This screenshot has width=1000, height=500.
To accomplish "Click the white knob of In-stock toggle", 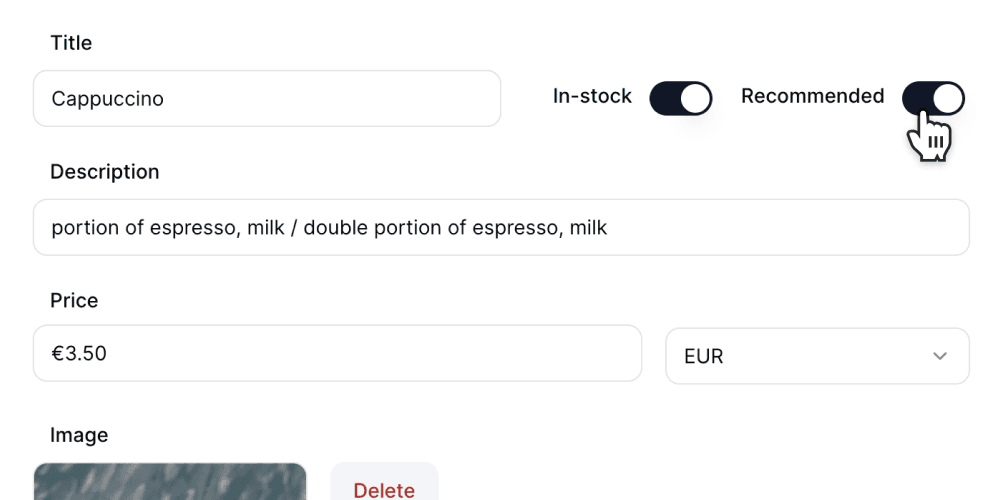I will (x=696, y=98).
